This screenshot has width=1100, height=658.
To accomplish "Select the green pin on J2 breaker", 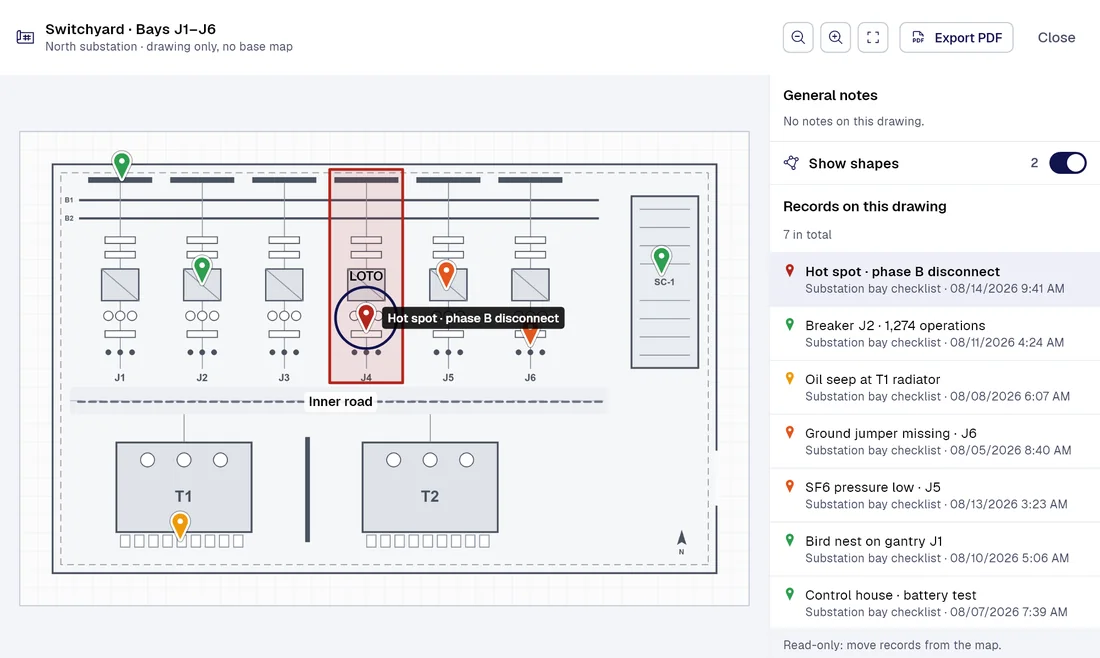I will coord(202,270).
